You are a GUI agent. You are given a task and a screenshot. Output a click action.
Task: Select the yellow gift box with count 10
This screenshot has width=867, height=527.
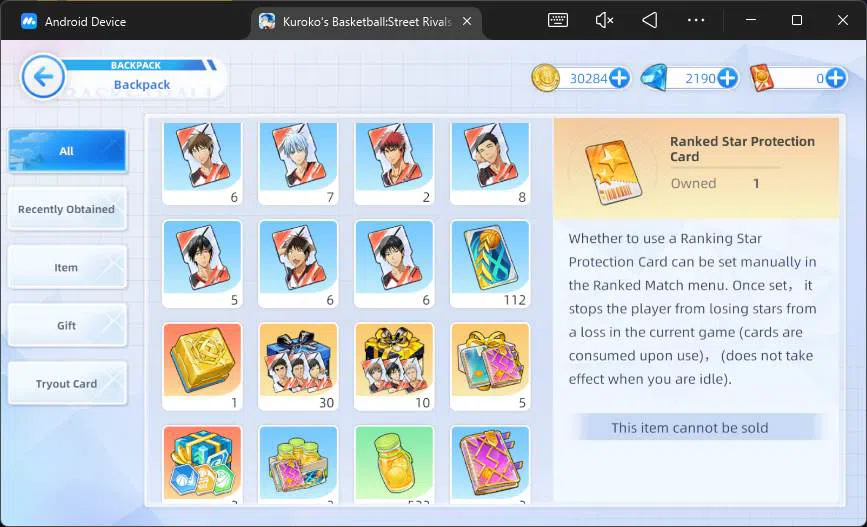(394, 367)
